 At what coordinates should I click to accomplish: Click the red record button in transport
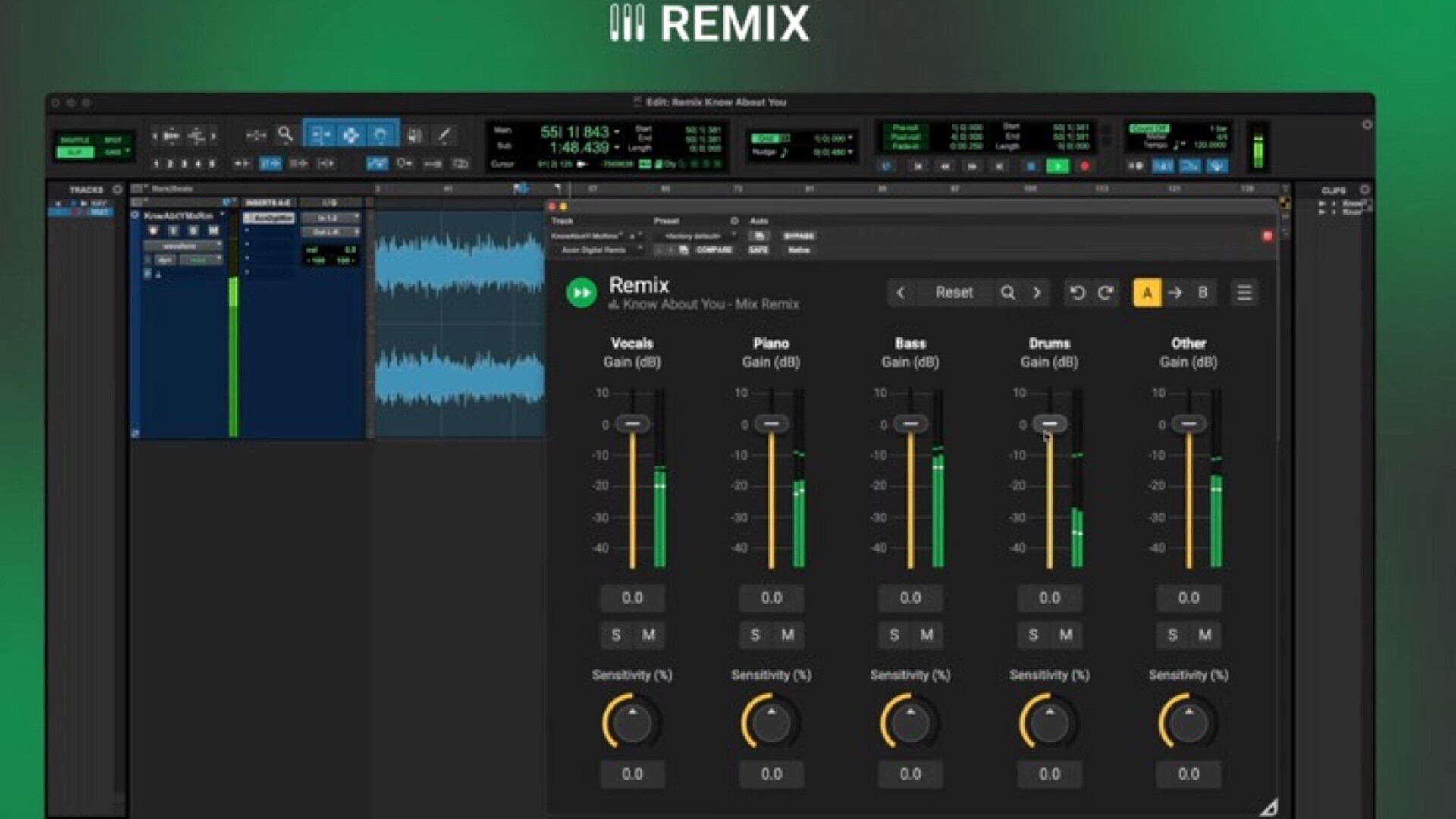click(1085, 165)
